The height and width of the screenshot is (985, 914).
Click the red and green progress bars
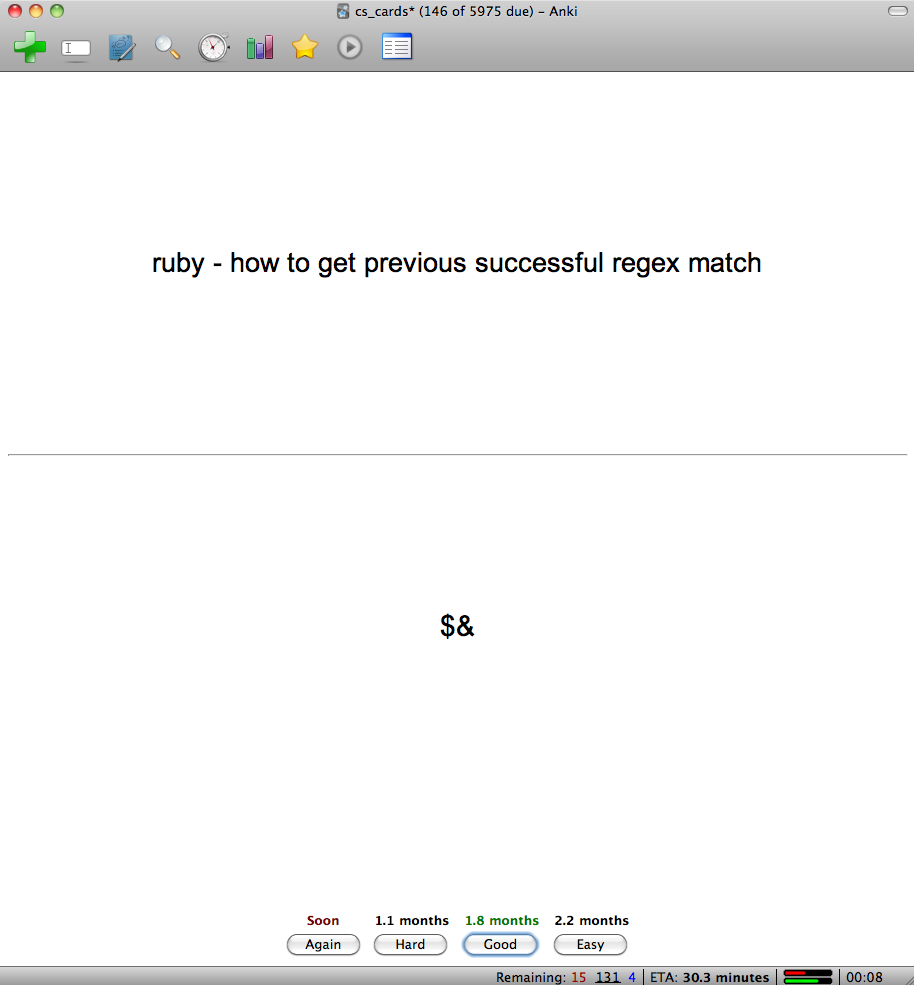pyautogui.click(x=808, y=976)
